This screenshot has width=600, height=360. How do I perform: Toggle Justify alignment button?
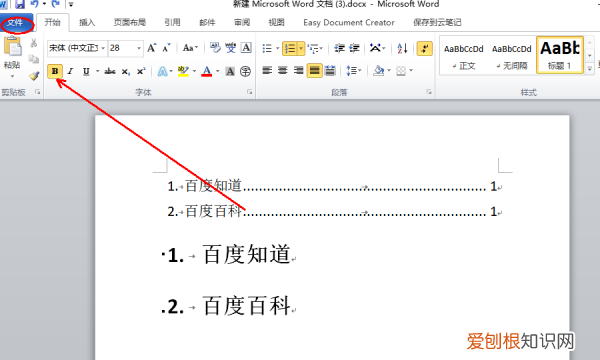point(314,70)
